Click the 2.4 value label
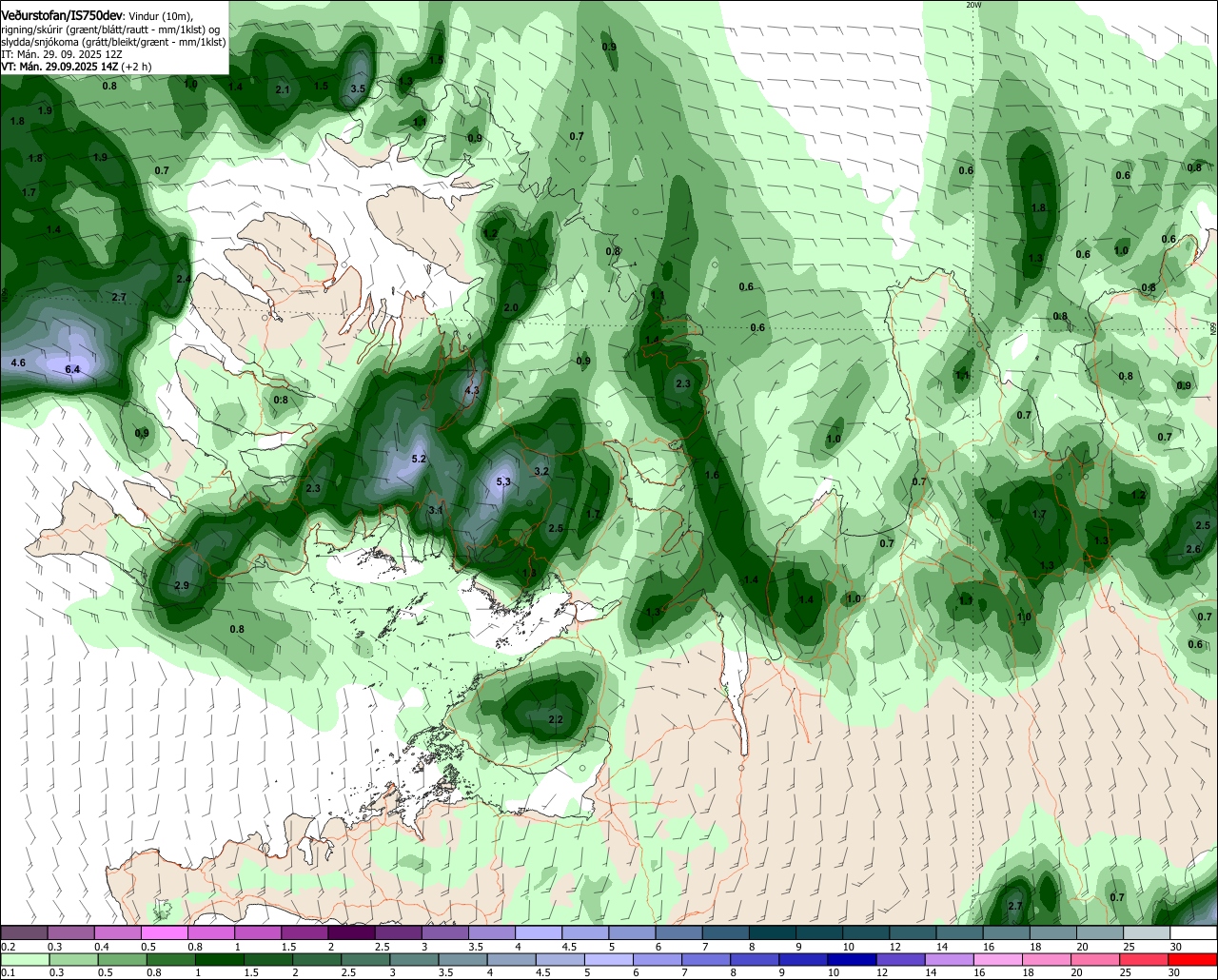 click(x=184, y=278)
